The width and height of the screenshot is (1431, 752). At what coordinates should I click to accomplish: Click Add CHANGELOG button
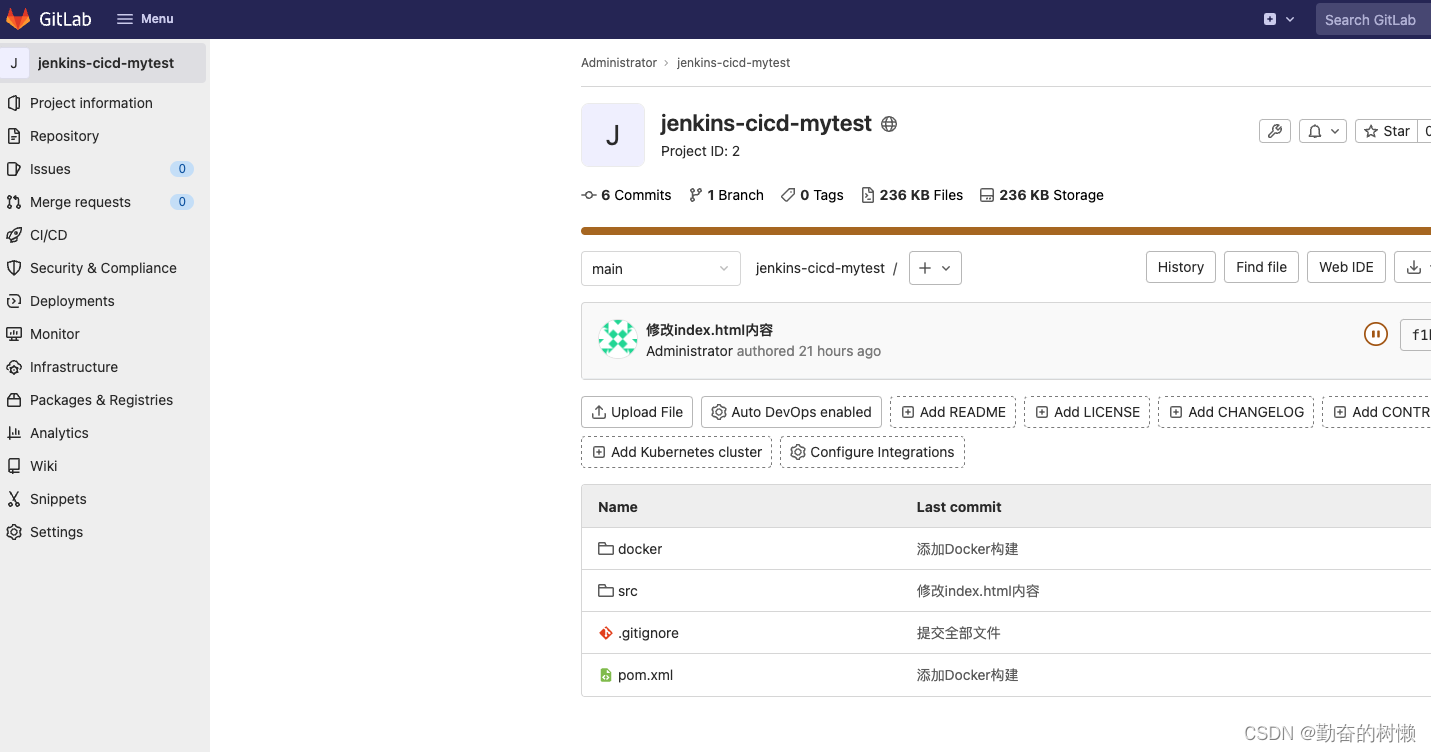click(1236, 412)
